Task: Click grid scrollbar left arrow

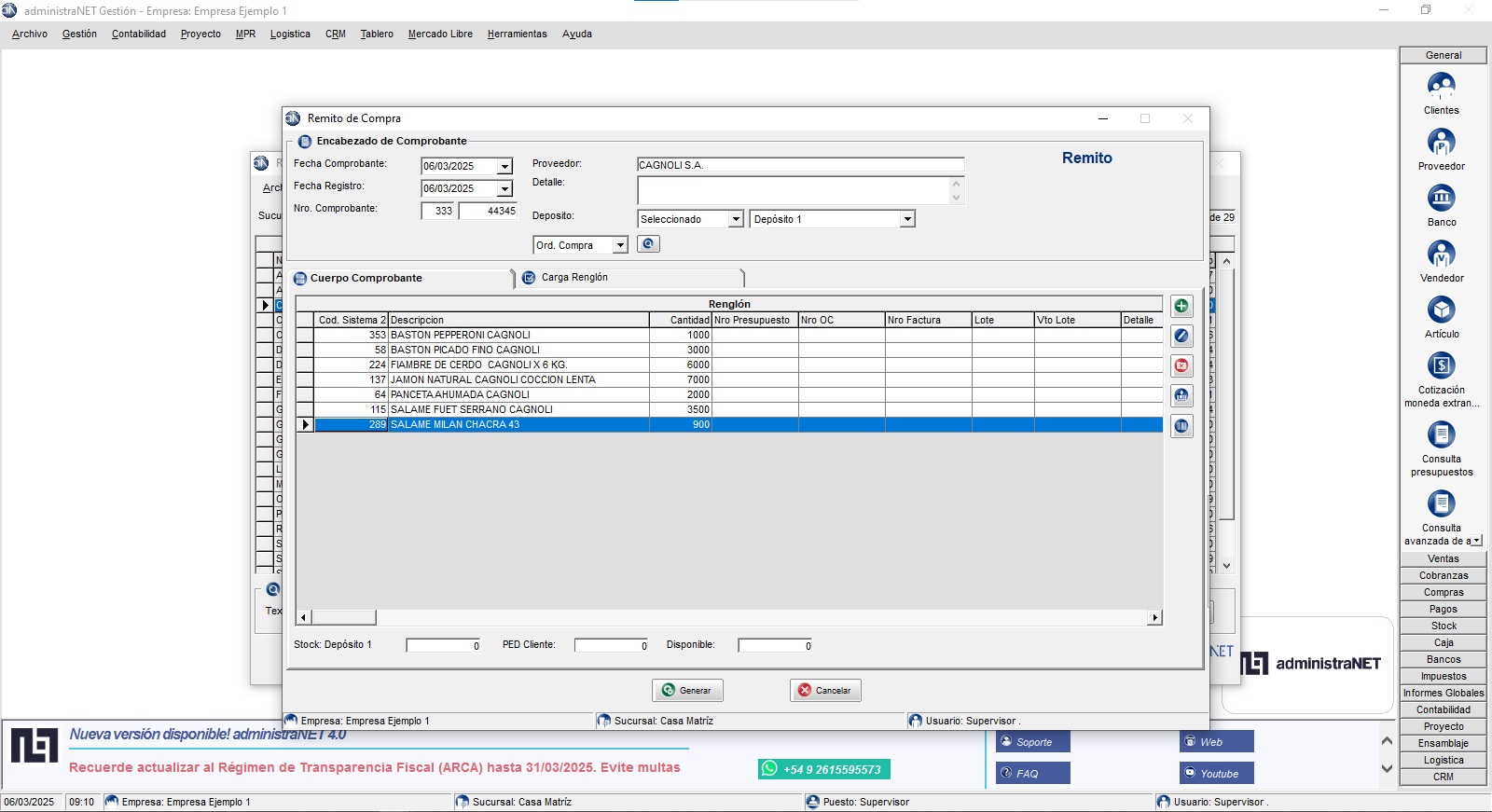Action: (x=303, y=617)
